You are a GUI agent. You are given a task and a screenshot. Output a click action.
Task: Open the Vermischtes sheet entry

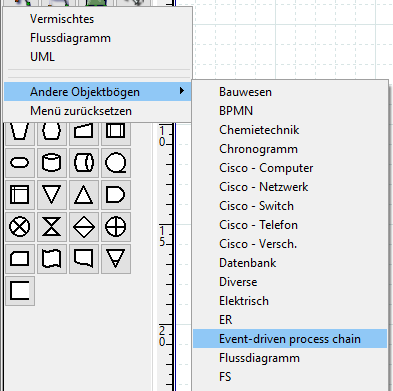pos(62,19)
